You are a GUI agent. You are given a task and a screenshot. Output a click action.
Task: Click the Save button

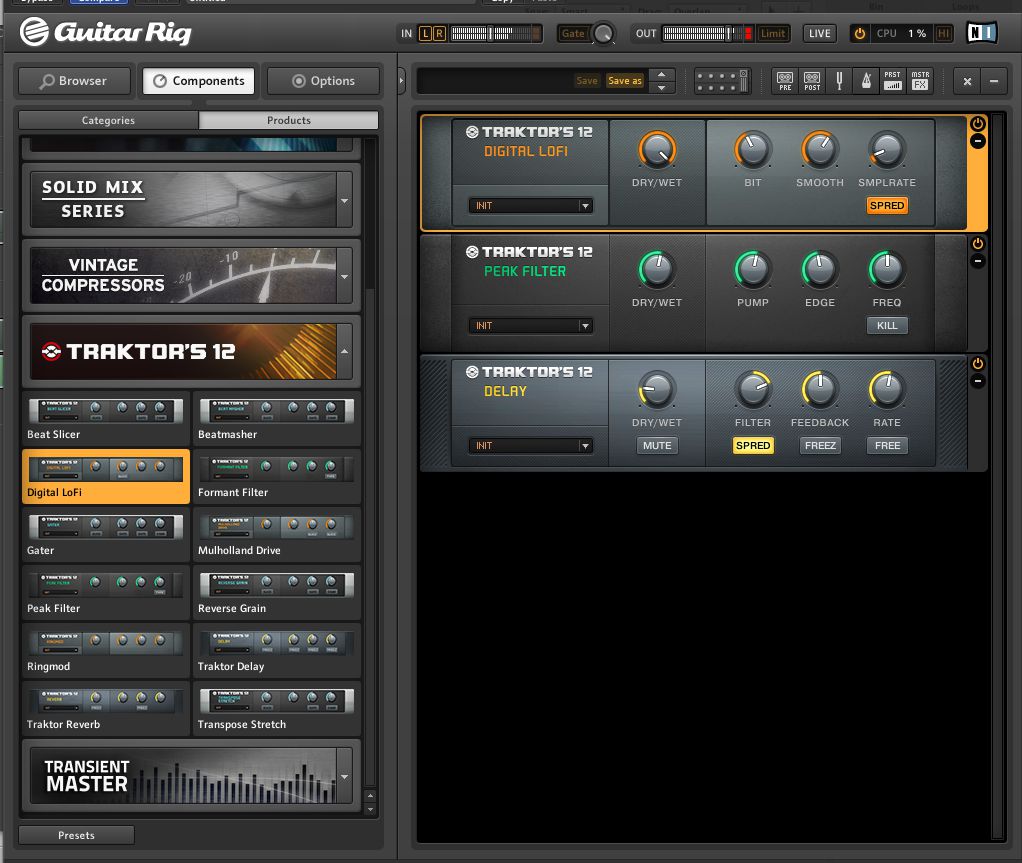coord(587,81)
